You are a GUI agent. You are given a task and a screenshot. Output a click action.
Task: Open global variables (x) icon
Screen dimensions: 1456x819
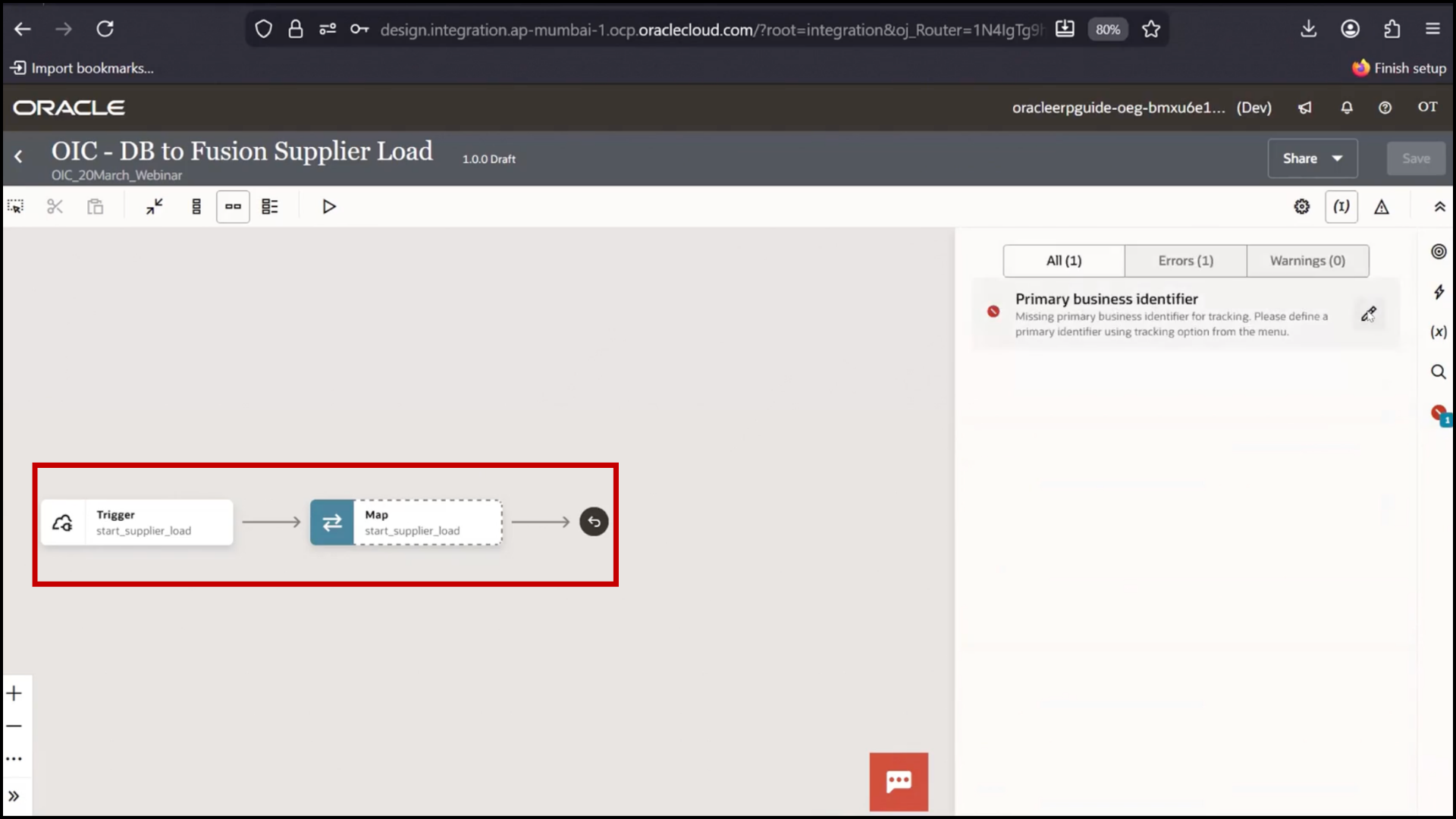point(1439,332)
